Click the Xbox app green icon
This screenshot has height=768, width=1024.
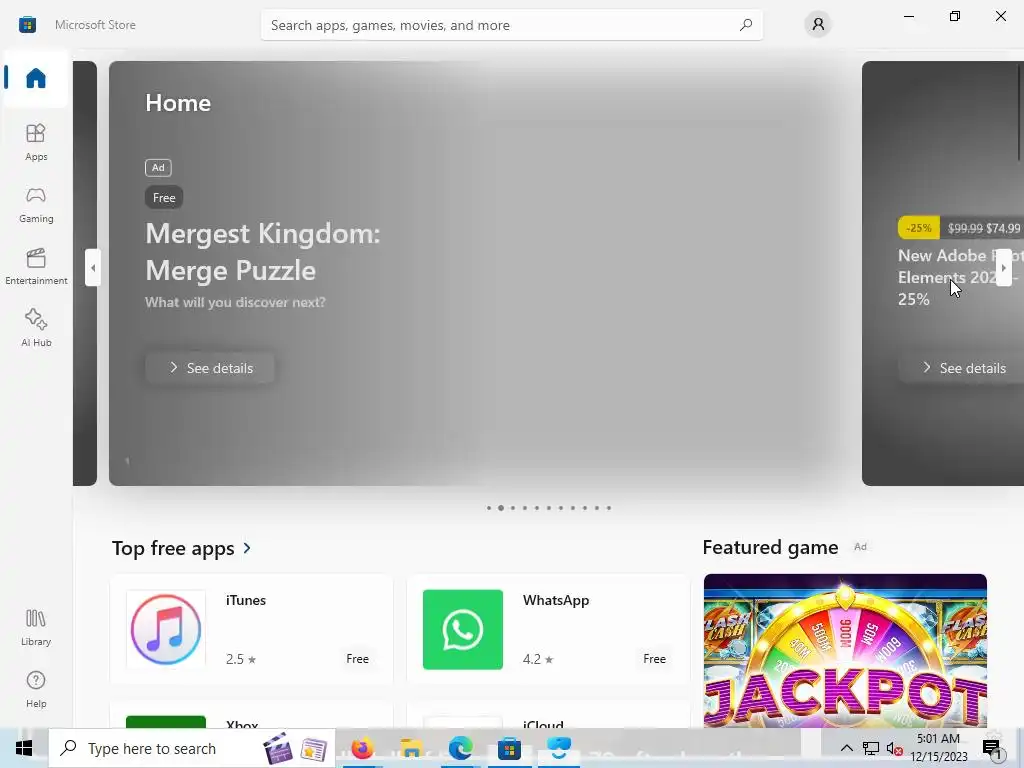pyautogui.click(x=166, y=722)
